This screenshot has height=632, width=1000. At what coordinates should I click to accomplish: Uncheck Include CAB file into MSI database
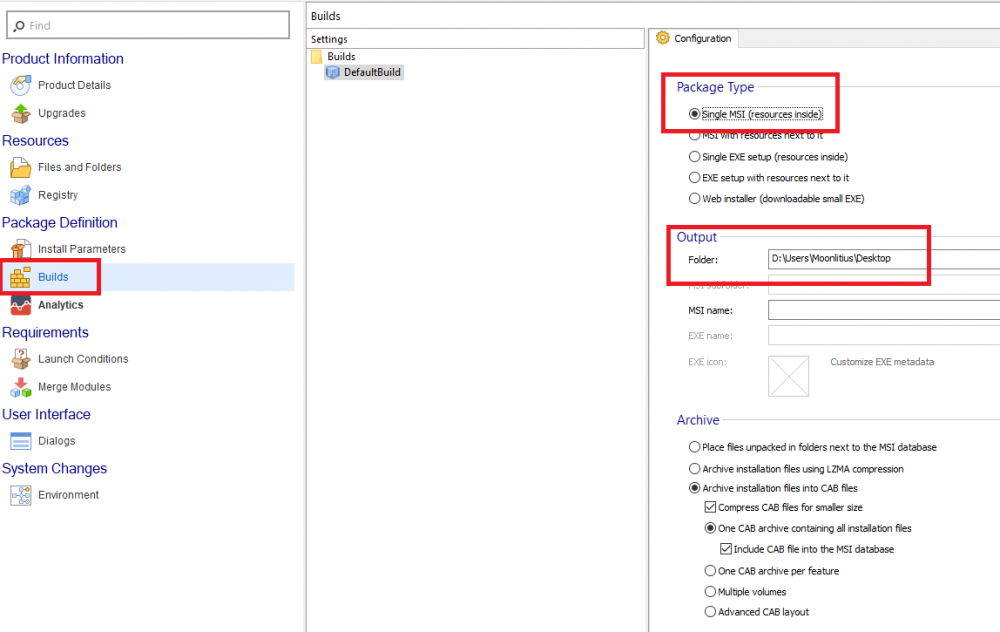tap(726, 549)
